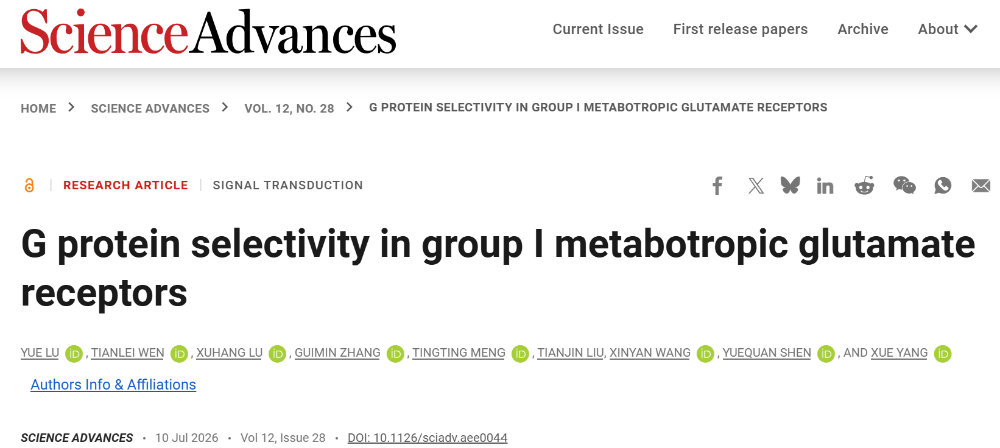Click the orange open access lock icon

(29, 186)
